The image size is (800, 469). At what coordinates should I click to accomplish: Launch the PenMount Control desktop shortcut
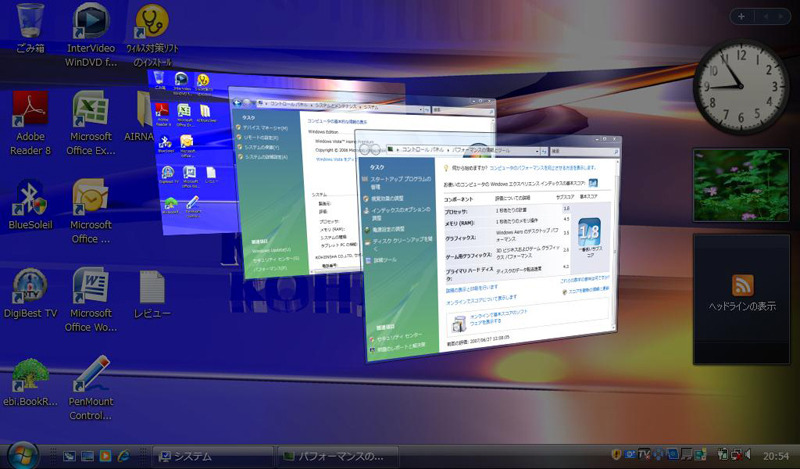91,388
